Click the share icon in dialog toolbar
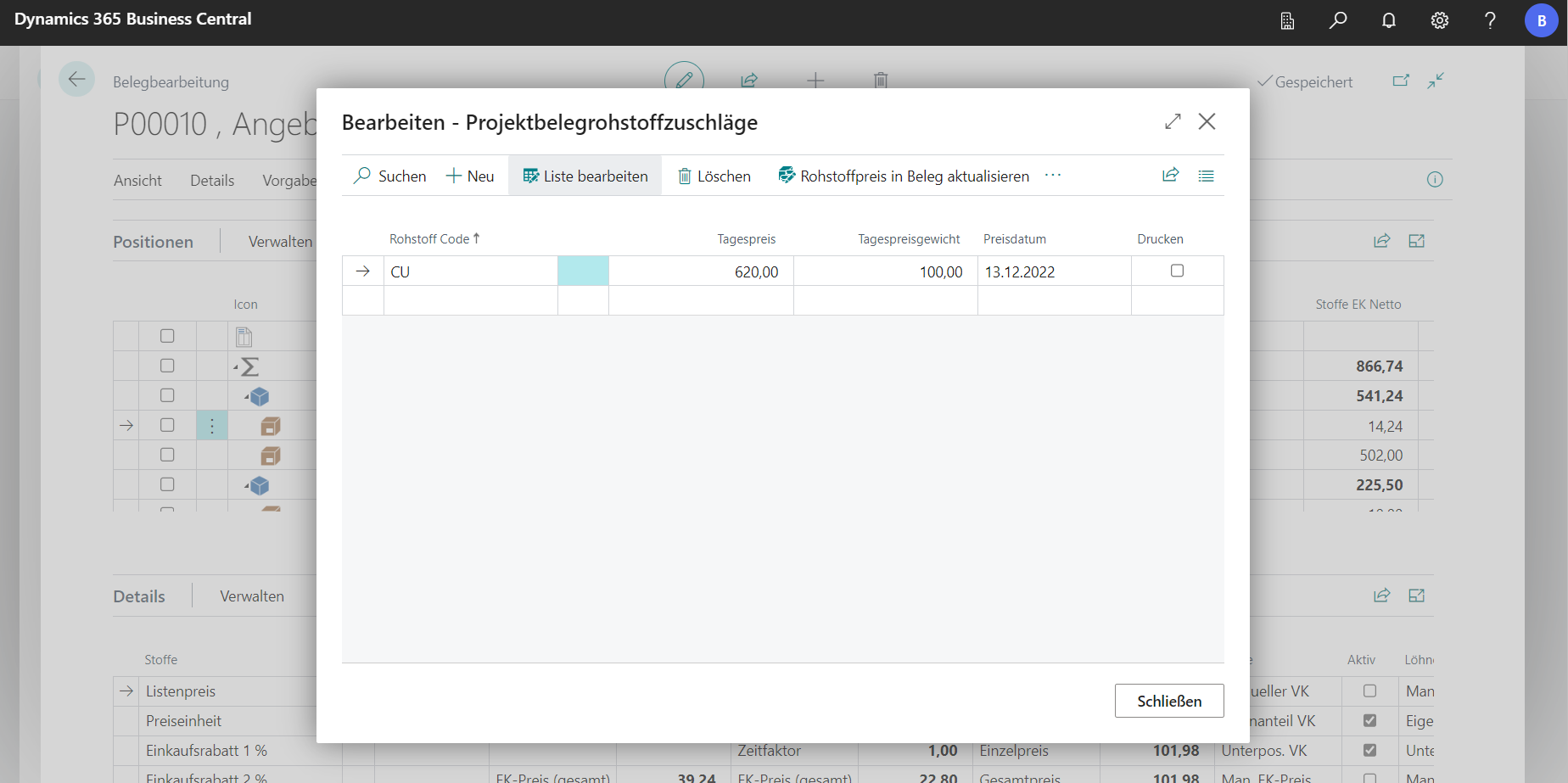The height and width of the screenshot is (783, 1568). click(1170, 175)
